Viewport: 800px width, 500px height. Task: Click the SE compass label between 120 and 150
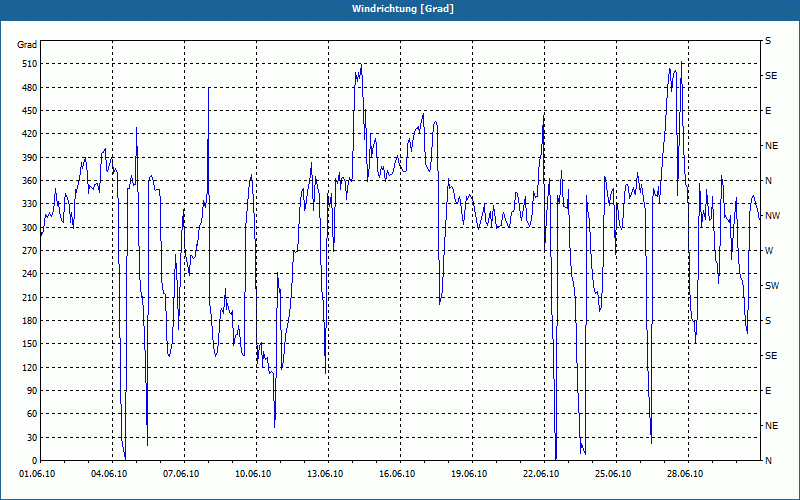771,356
